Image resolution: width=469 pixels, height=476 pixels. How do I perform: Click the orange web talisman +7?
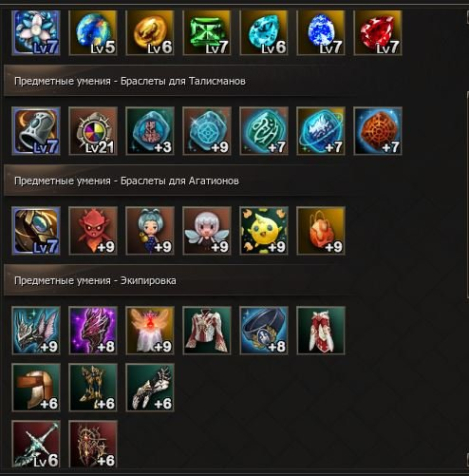378,131
